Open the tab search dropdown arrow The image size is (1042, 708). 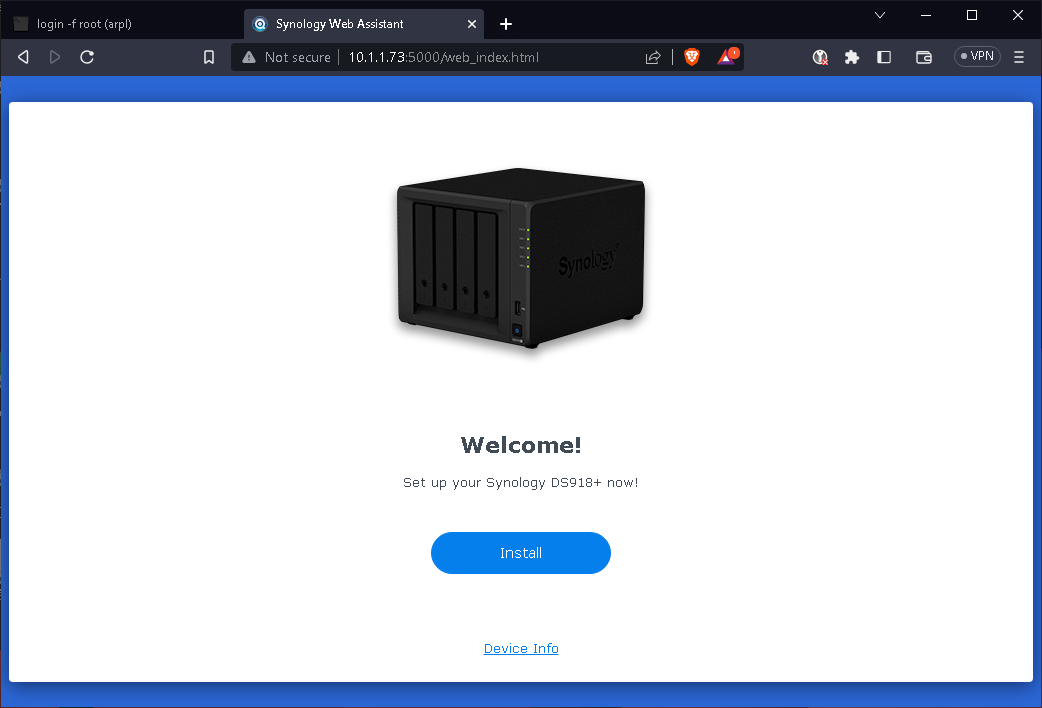click(x=880, y=15)
